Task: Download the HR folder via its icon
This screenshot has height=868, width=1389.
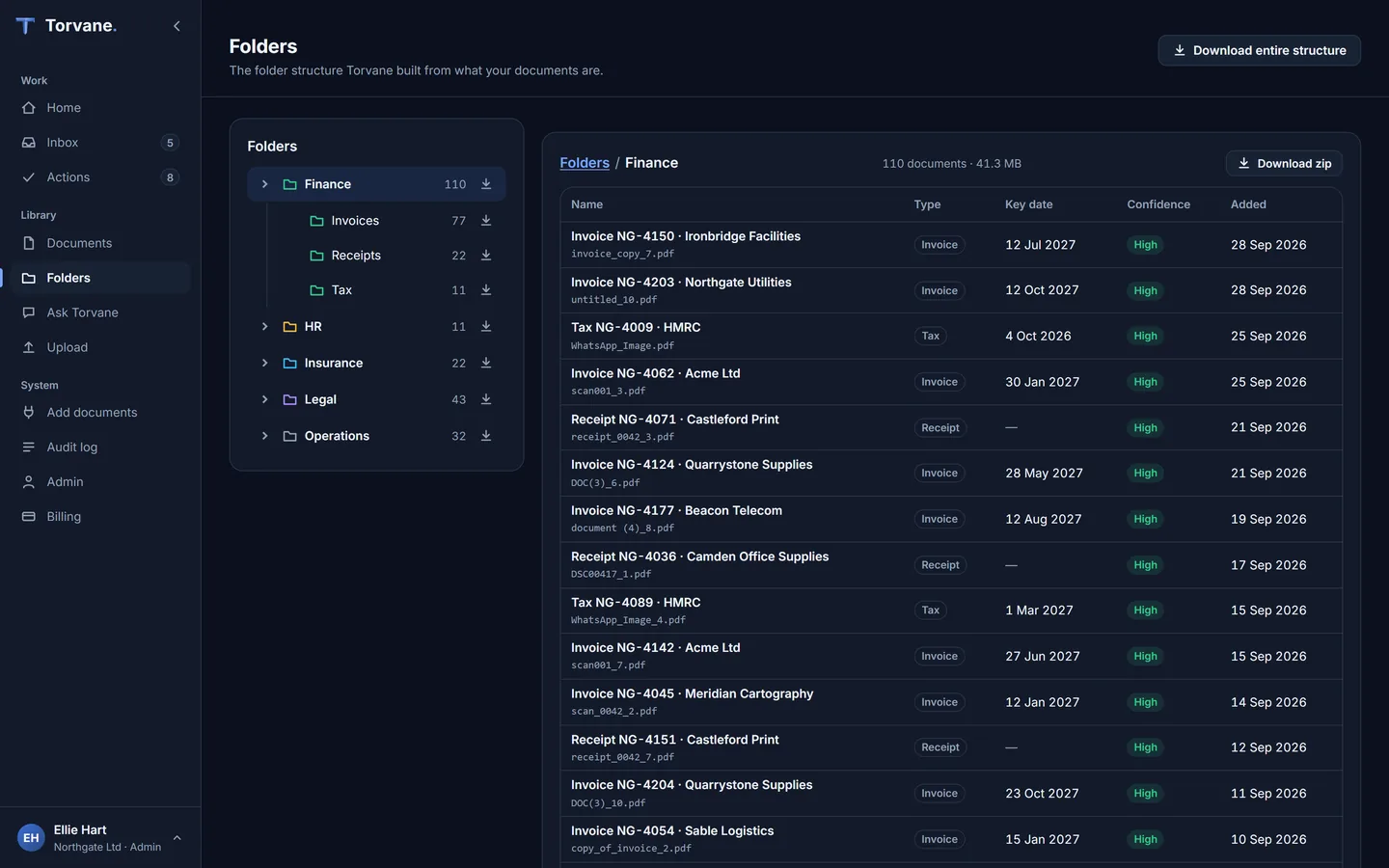Action: tap(486, 327)
